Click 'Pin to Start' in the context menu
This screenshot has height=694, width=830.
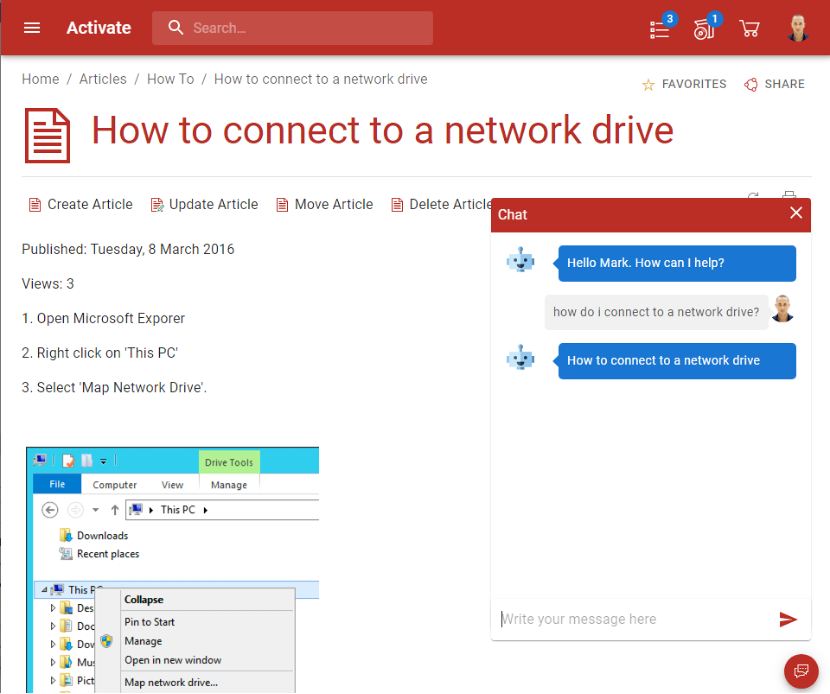point(149,622)
